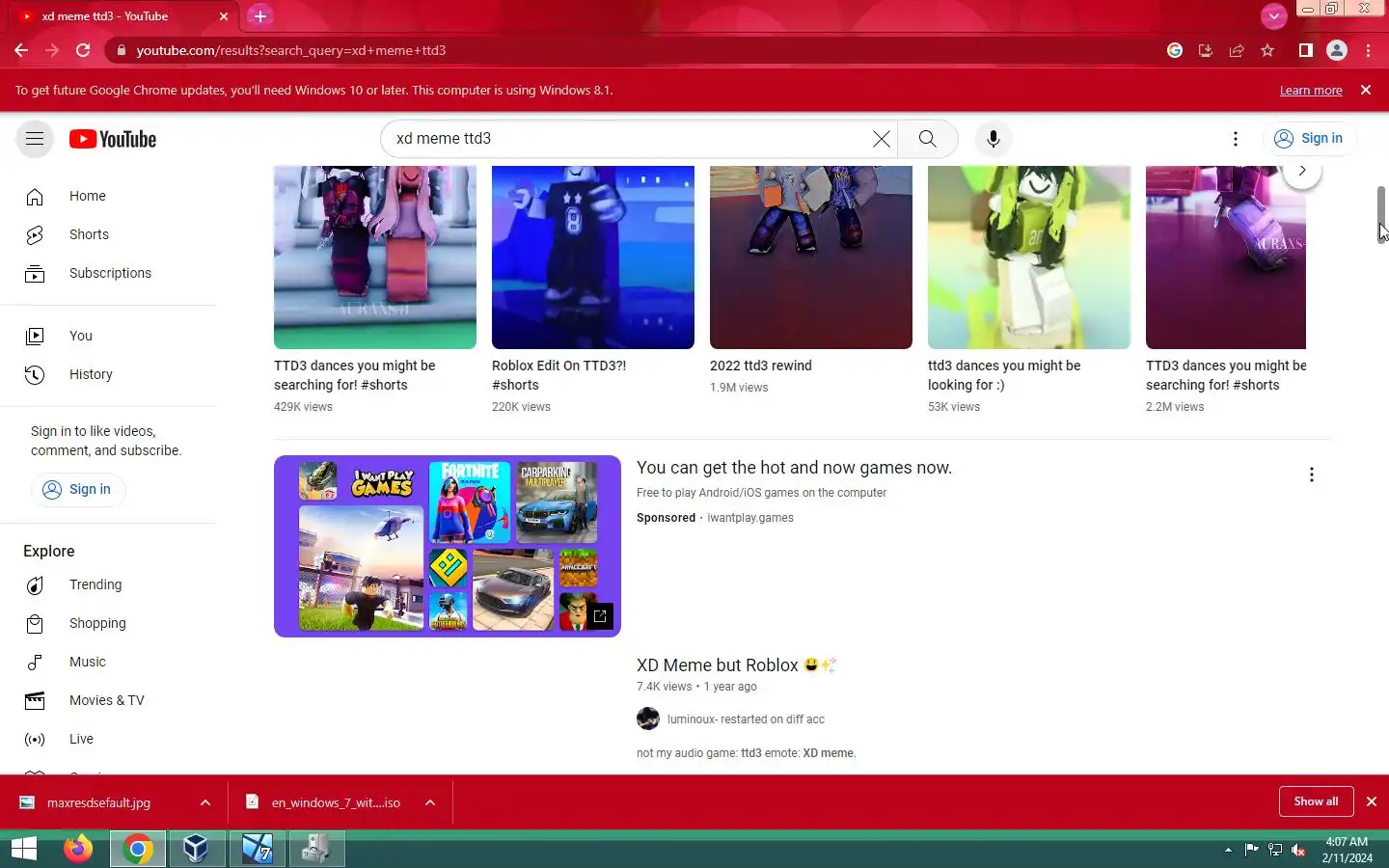Click the top-right Sign in button
This screenshot has height=868, width=1389.
1309,139
